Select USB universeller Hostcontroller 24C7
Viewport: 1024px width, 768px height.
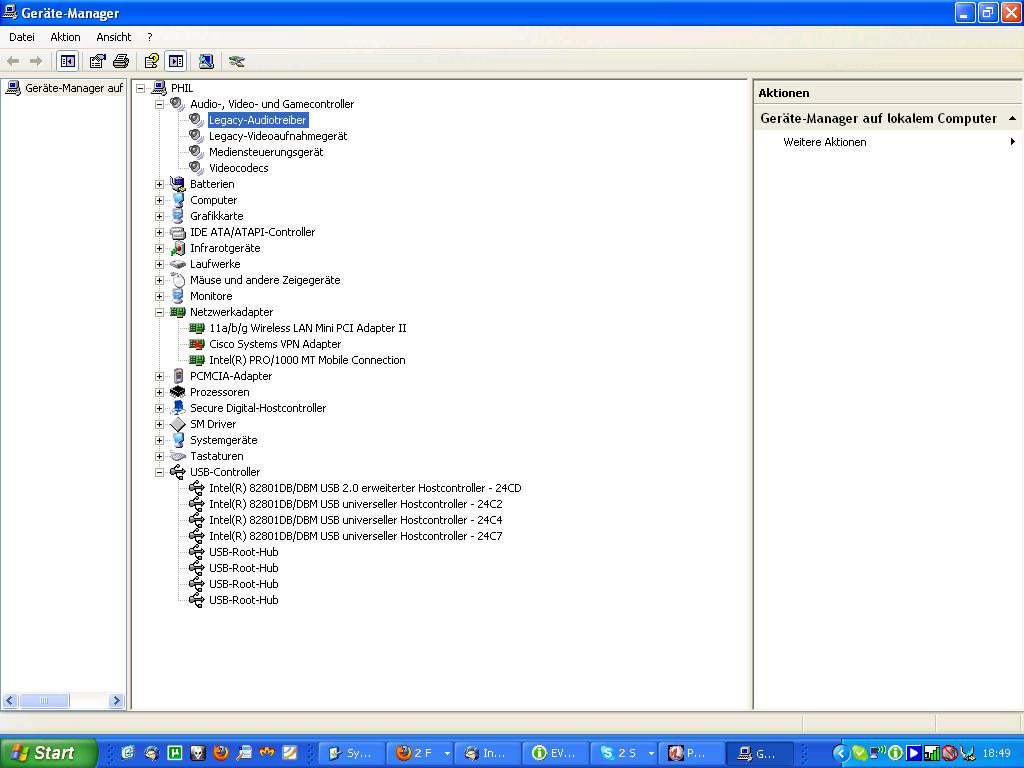click(x=355, y=536)
